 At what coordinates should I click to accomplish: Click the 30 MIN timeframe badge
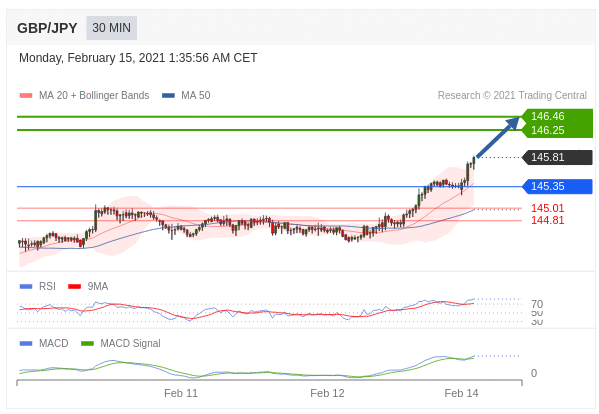[x=112, y=28]
